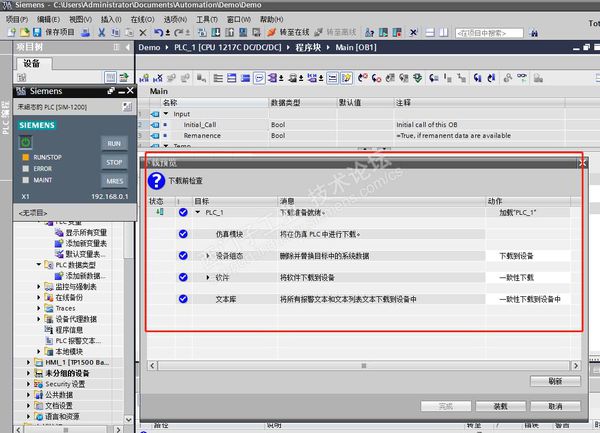600x433 pixels.
Task: Open 下载到设备 action dropdown for 设备组态
Action: 520,256
